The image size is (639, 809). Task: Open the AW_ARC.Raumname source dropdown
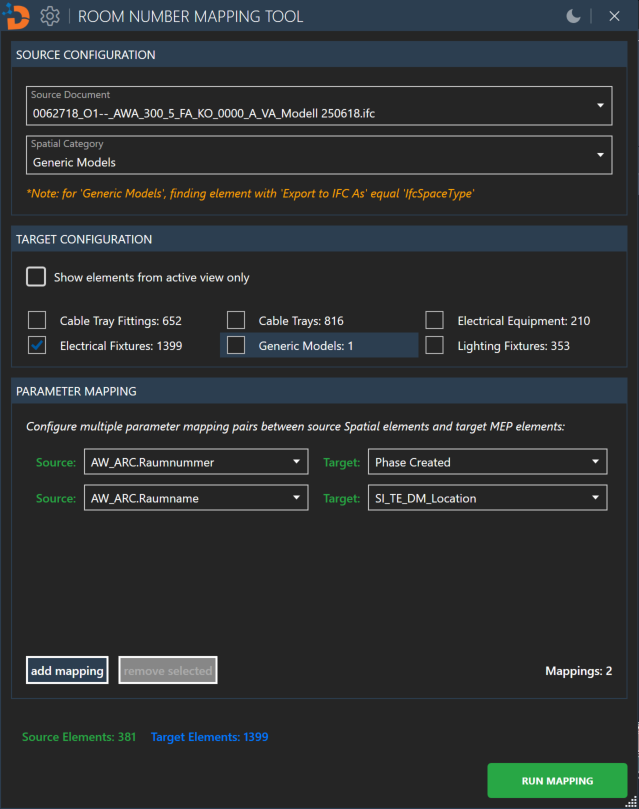195,497
